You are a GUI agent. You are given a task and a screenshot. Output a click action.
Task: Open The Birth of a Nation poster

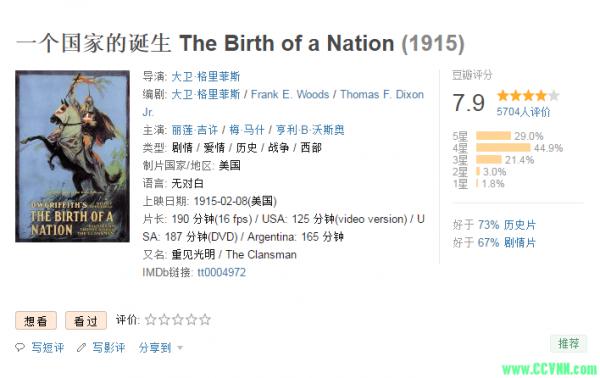(72, 156)
